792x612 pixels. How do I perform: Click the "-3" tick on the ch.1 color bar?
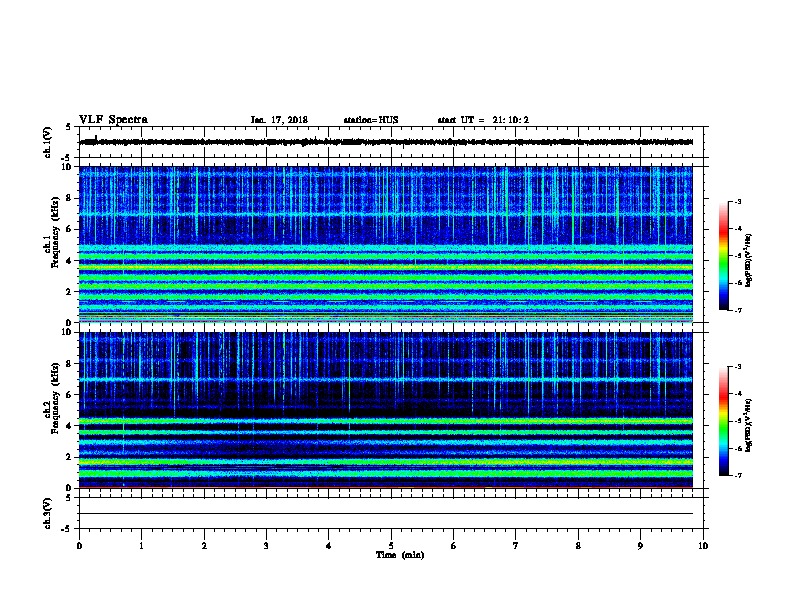click(x=738, y=202)
